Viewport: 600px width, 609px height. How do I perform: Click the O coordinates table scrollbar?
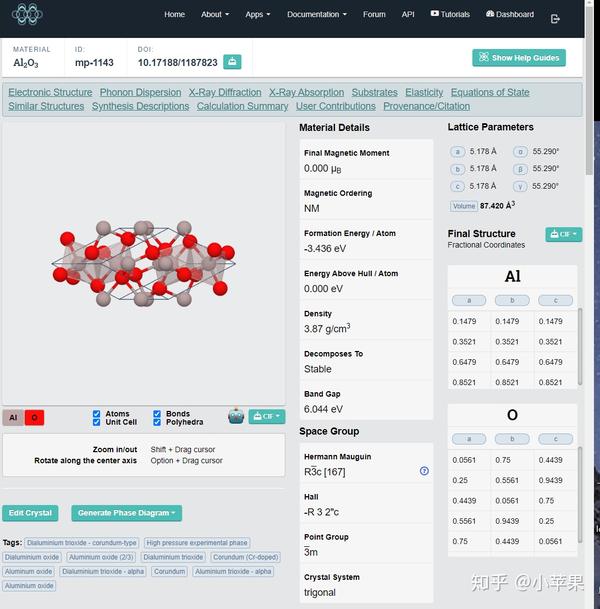point(580,494)
